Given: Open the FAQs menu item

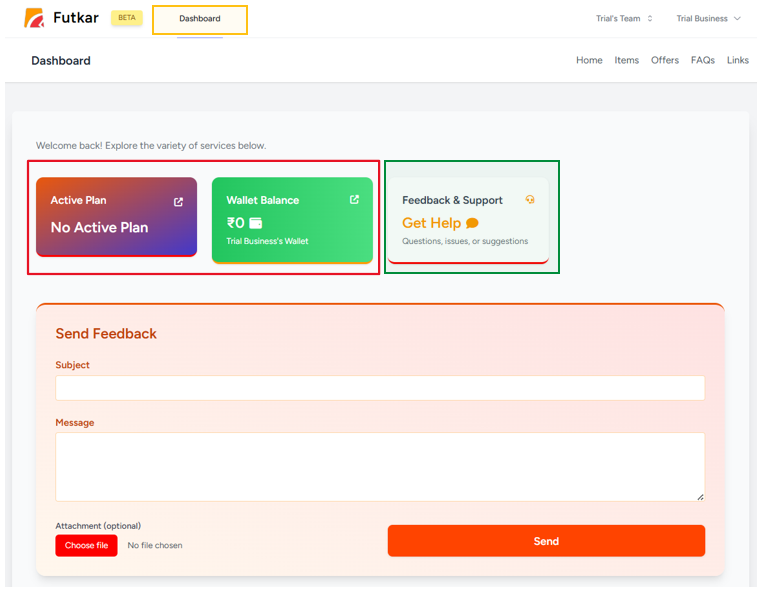Looking at the screenshot, I should (x=702, y=60).
